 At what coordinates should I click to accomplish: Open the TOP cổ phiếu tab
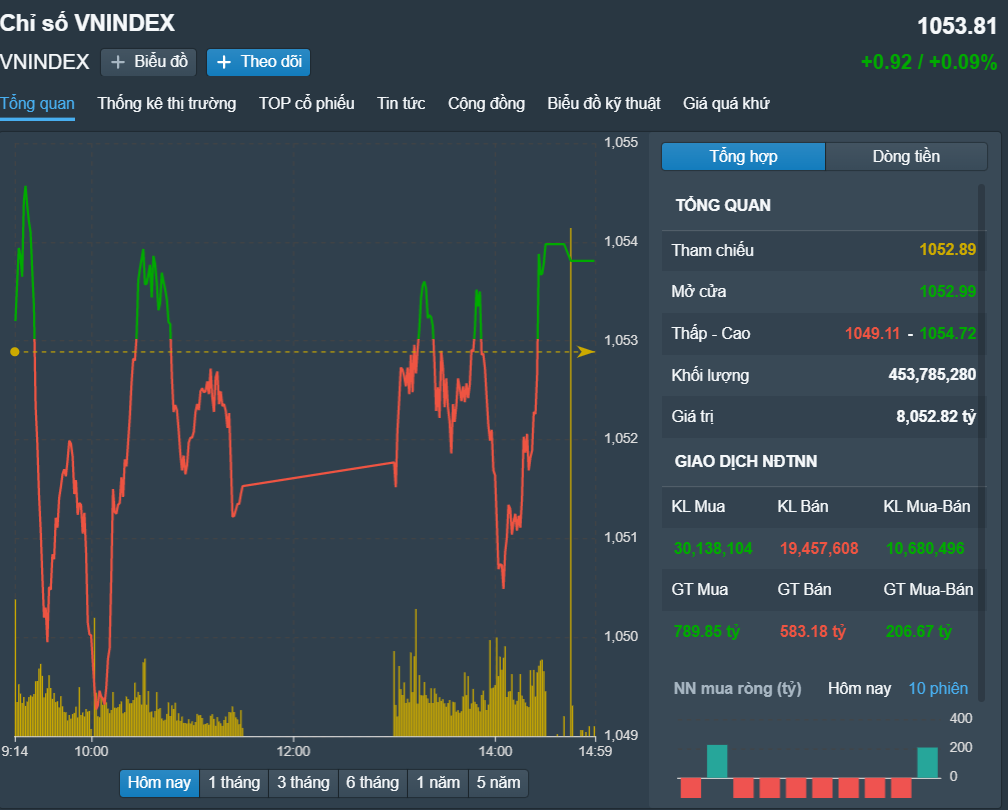coord(306,103)
